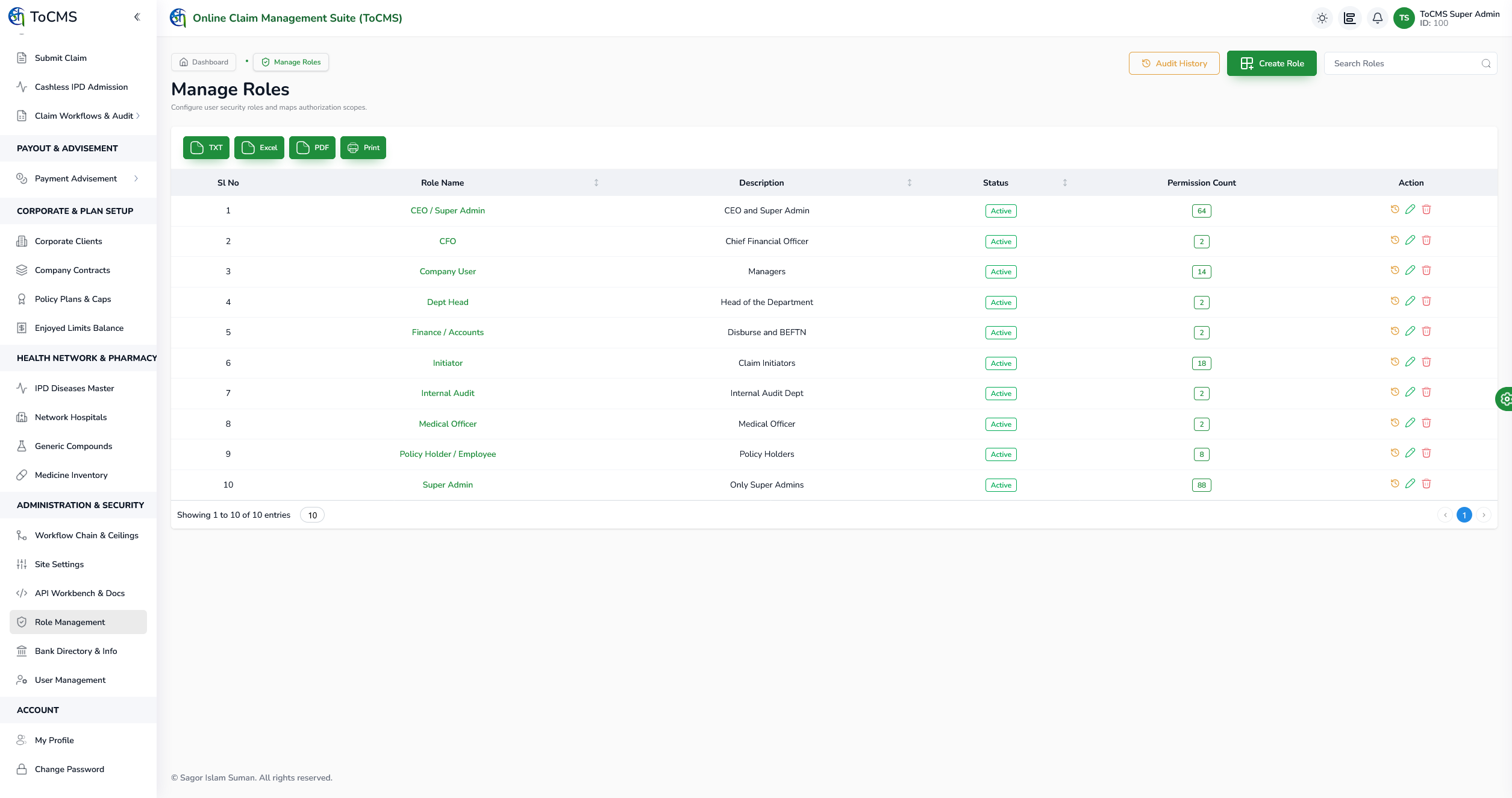Open Audit History
Screen dimensions: 1512x798
[x=1174, y=63]
